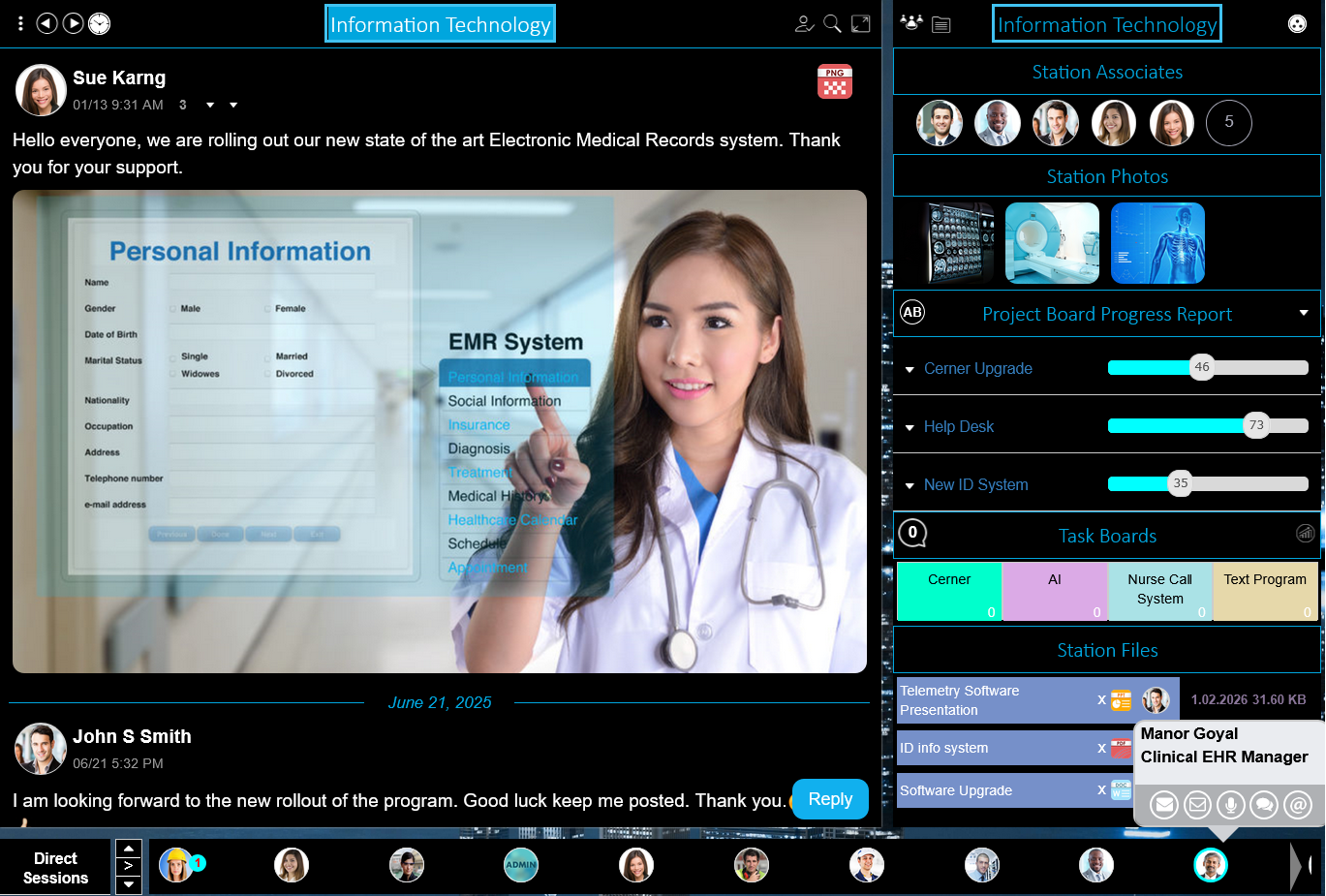This screenshot has height=896, width=1326.
Task: Expand the New ID System row arrow
Action: [x=910, y=486]
